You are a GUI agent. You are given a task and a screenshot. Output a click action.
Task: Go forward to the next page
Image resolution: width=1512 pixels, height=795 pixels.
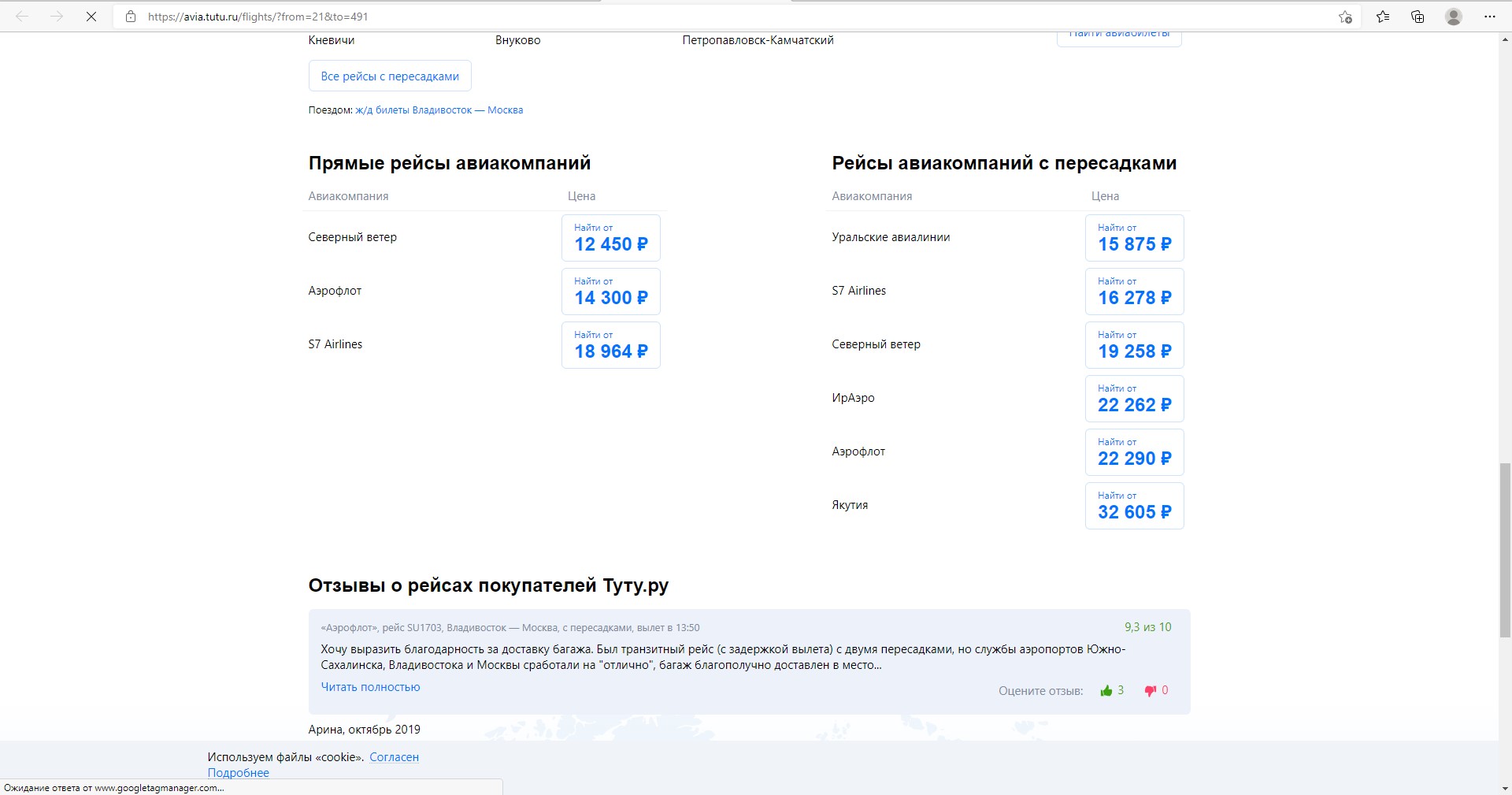click(x=57, y=17)
